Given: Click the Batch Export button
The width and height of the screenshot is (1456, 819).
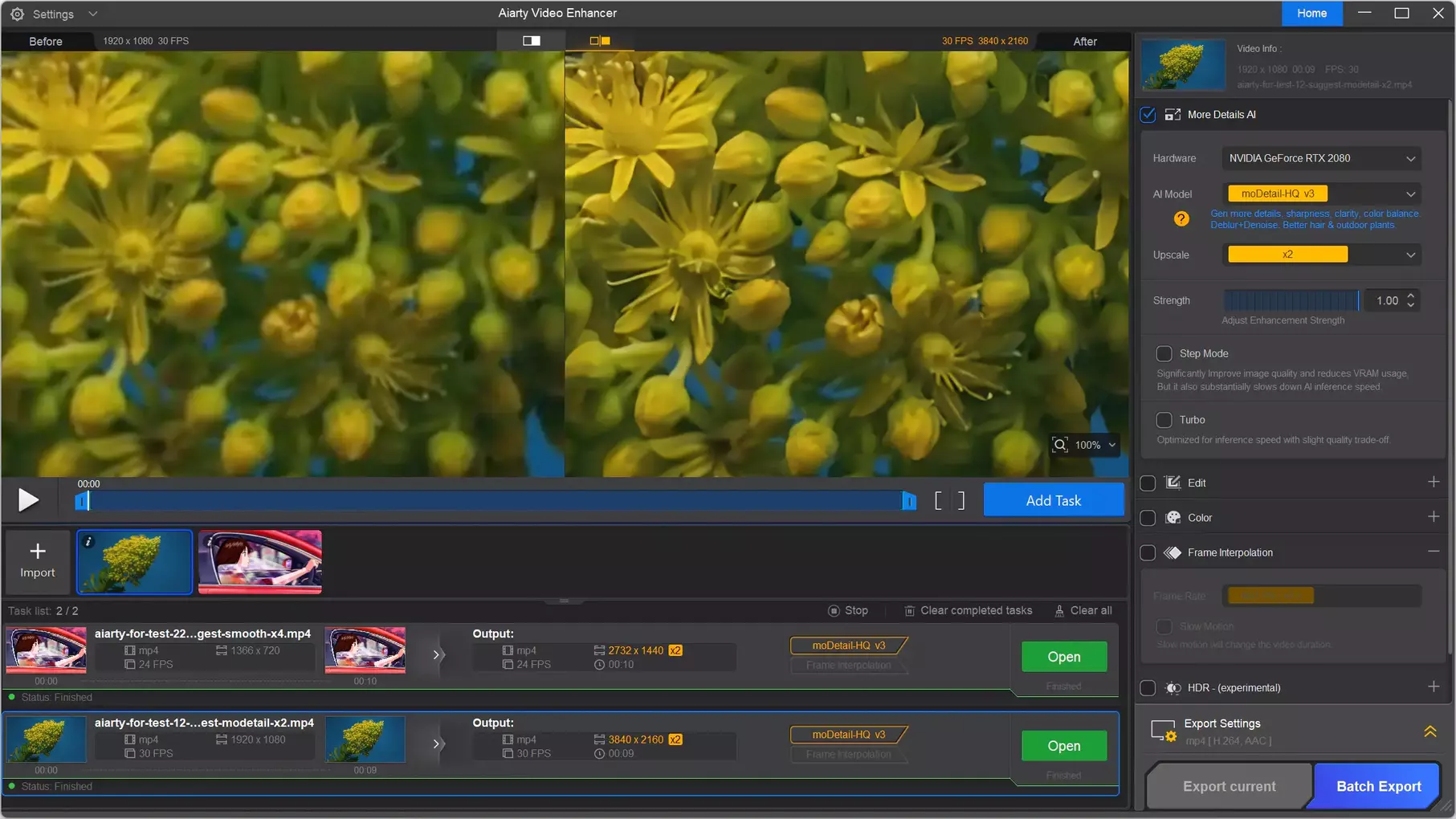Looking at the screenshot, I should (1378, 786).
